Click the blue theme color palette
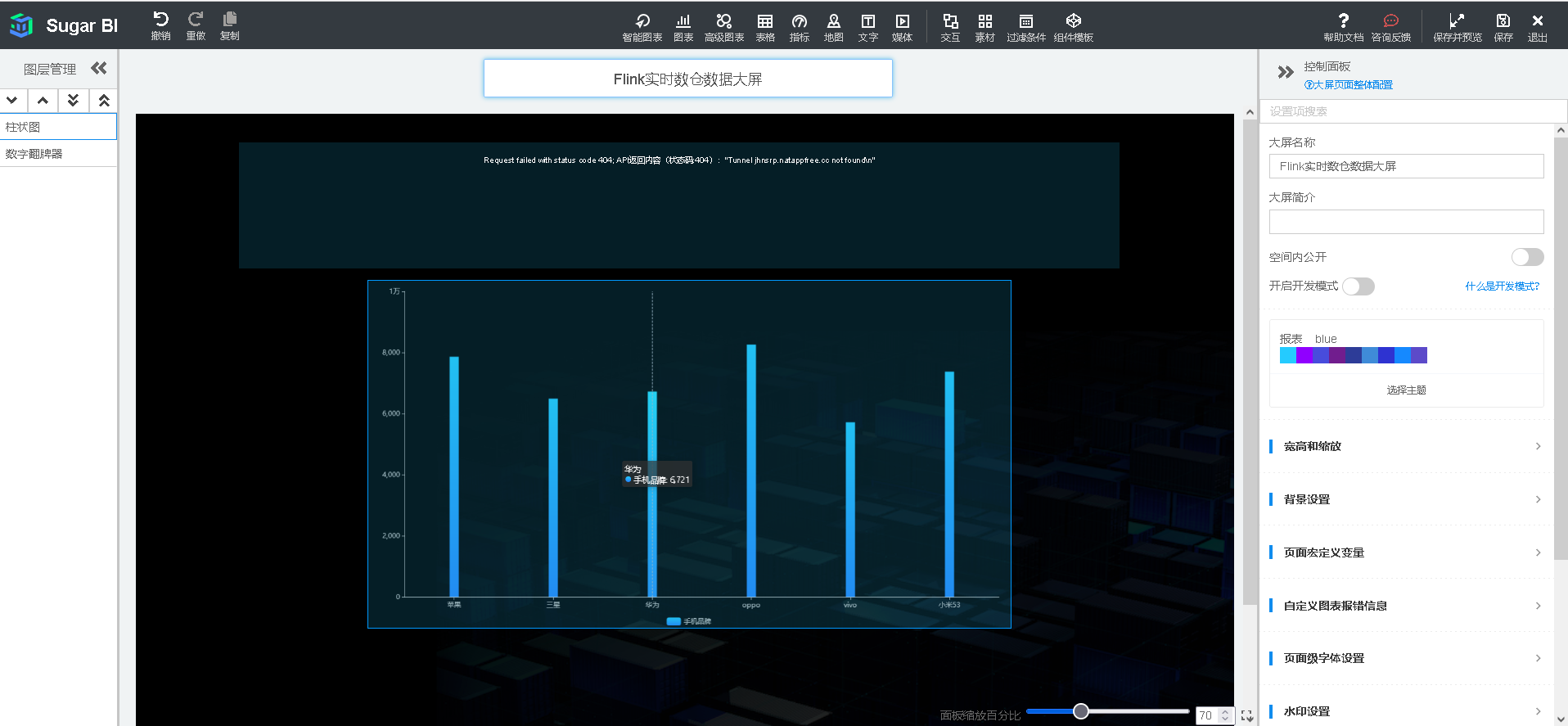The height and width of the screenshot is (726, 1568). 1353,355
